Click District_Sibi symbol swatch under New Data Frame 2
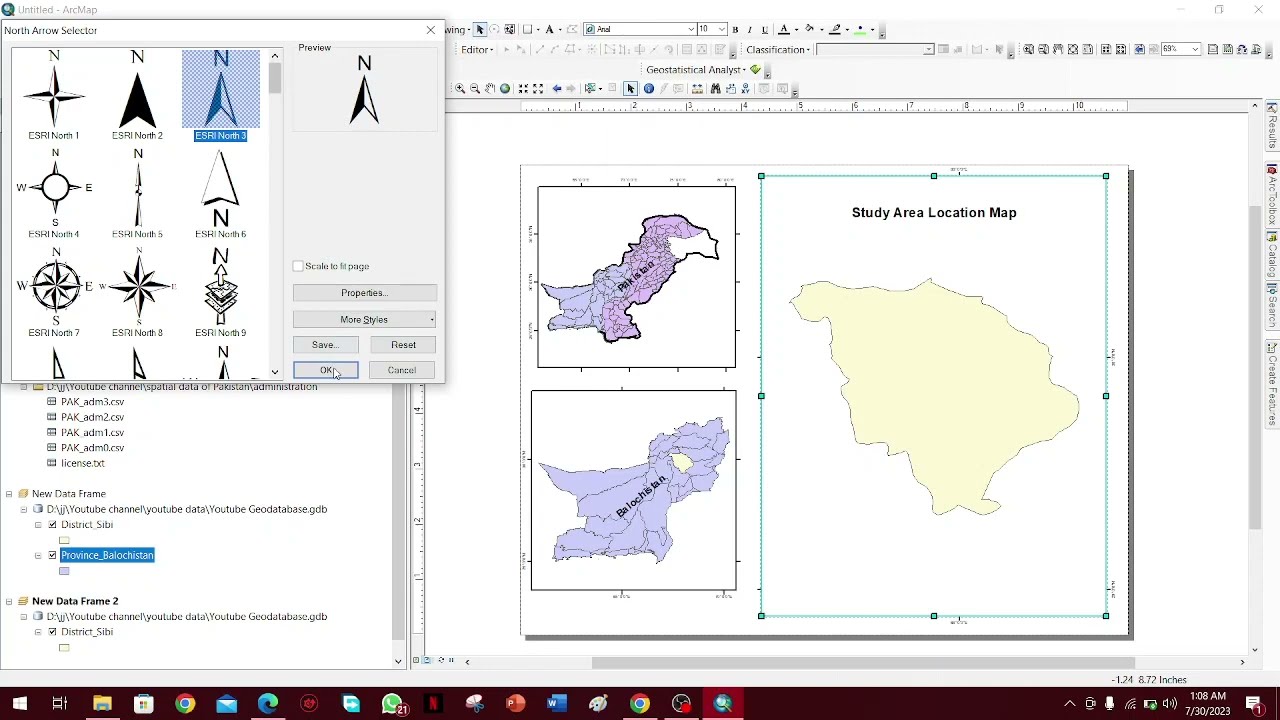 (x=64, y=648)
